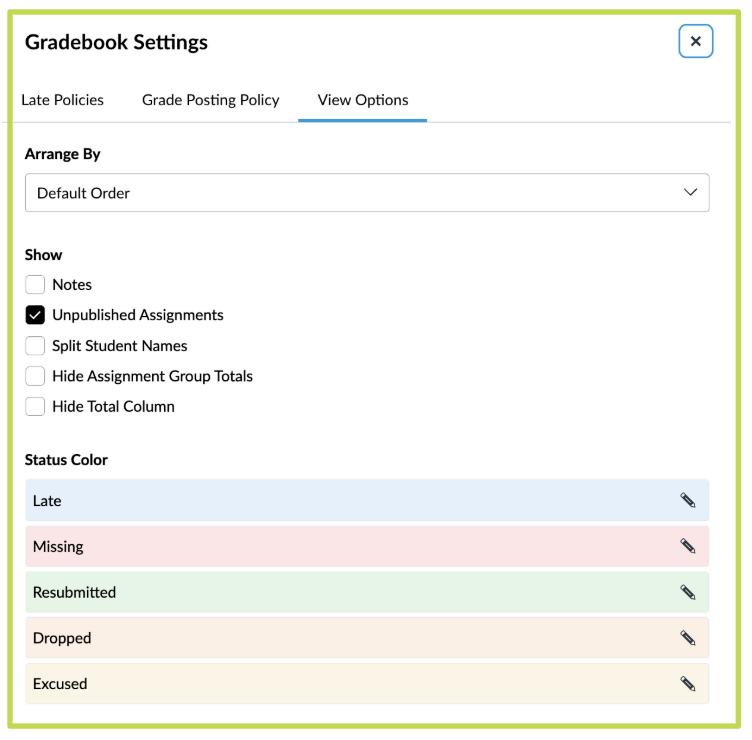The height and width of the screenshot is (740, 752).
Task: Select the View Options tab
Action: 362,100
